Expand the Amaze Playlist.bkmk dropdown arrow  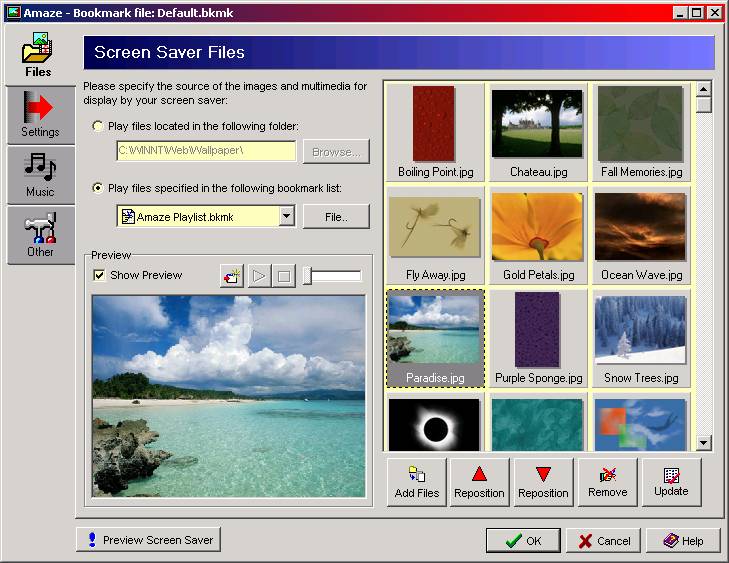(x=287, y=216)
